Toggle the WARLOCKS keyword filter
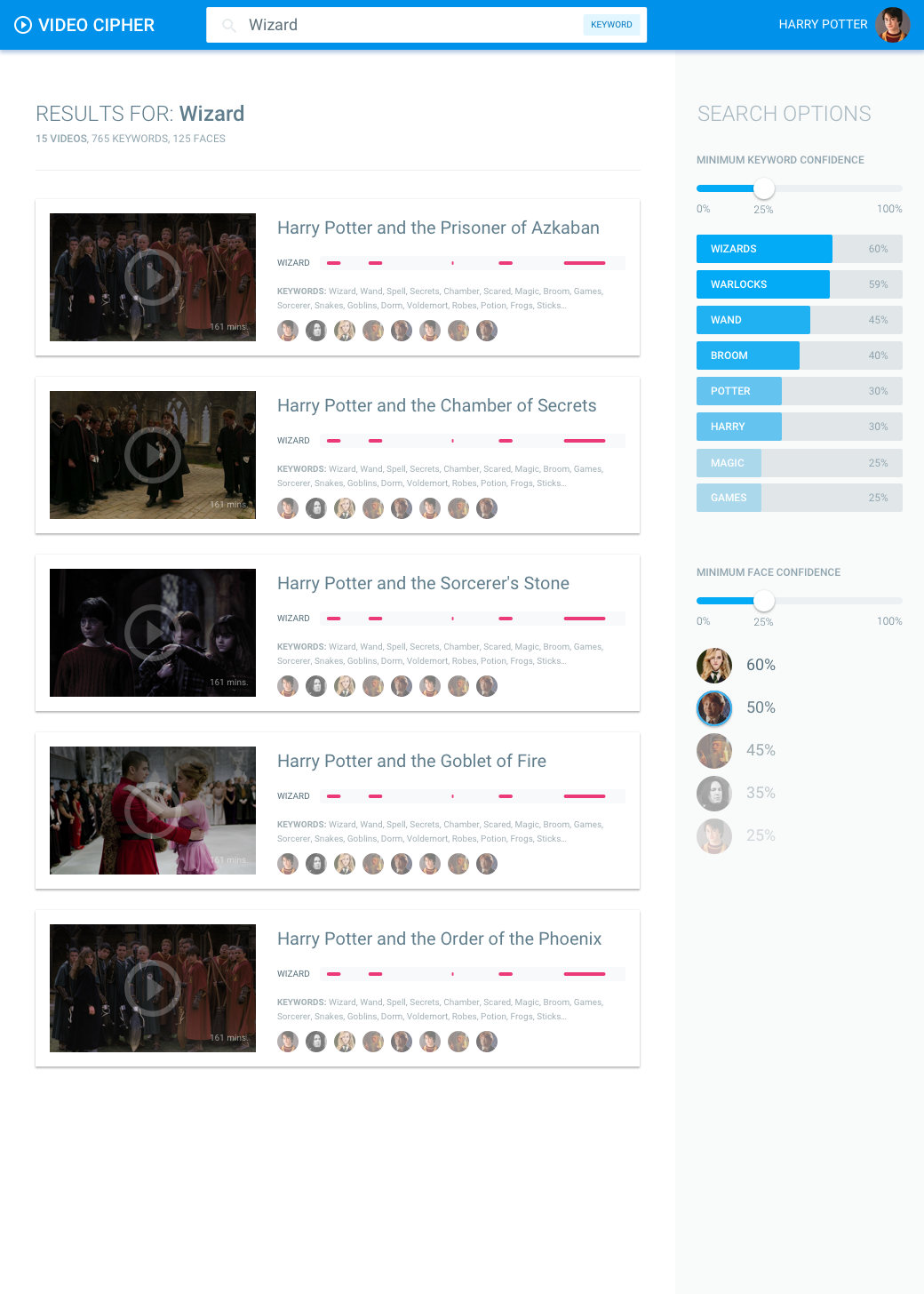The width and height of the screenshot is (924, 1294). click(x=800, y=284)
